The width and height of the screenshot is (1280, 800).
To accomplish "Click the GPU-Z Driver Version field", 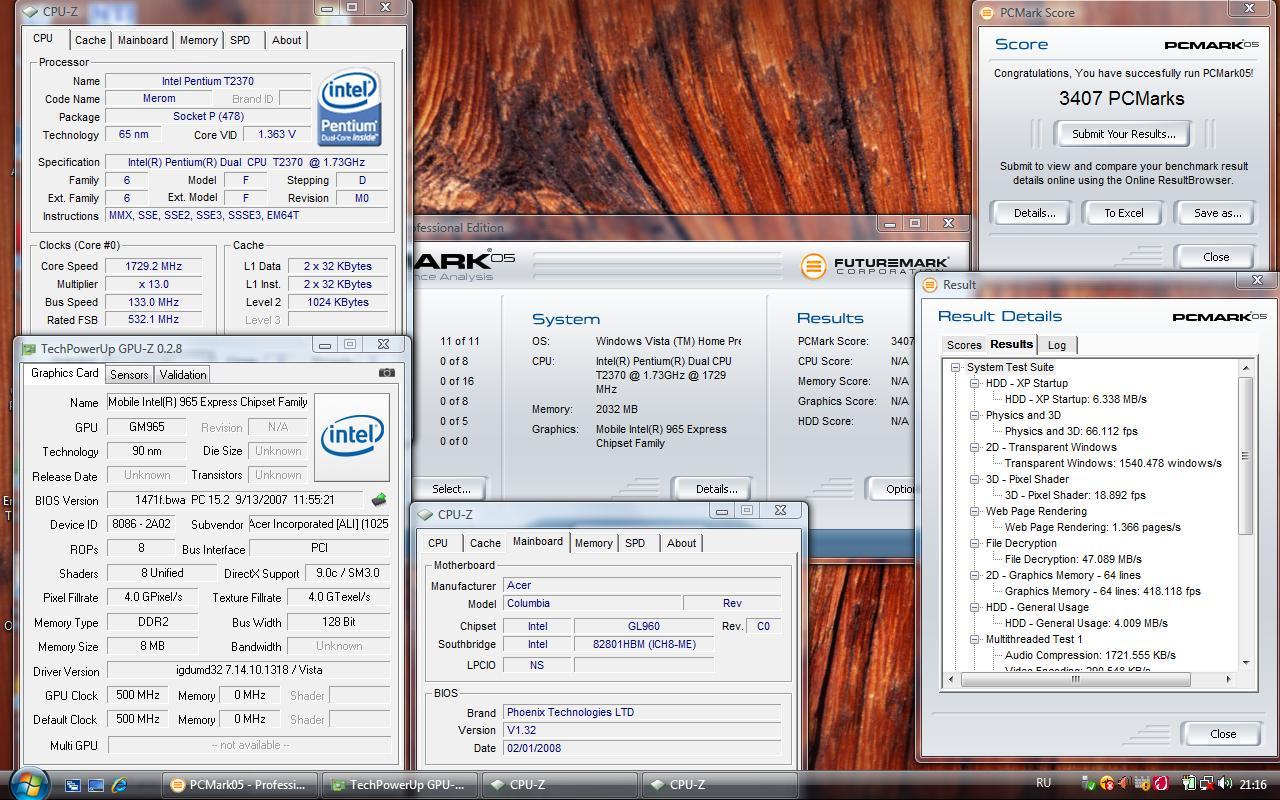I will click(247, 671).
